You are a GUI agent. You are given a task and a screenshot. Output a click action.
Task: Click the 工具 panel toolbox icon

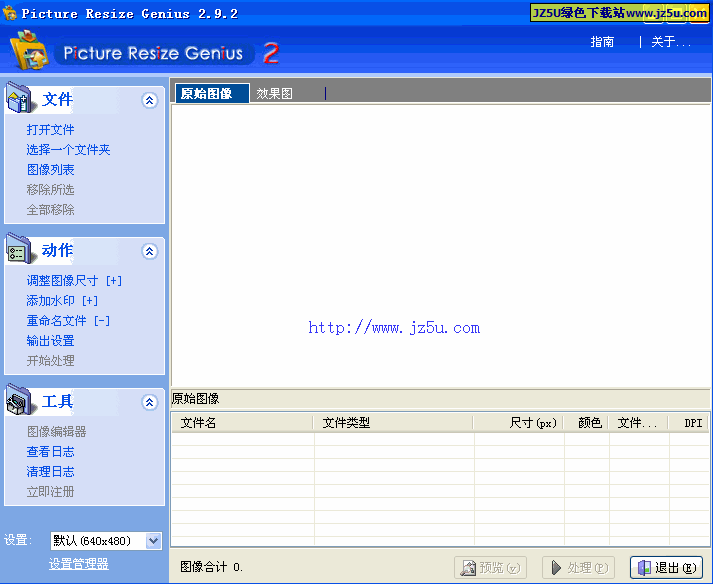tap(20, 399)
